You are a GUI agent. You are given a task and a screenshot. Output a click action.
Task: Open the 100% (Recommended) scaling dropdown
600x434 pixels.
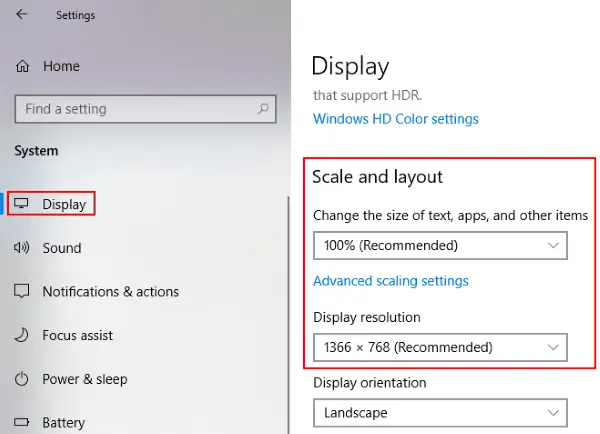click(x=440, y=245)
